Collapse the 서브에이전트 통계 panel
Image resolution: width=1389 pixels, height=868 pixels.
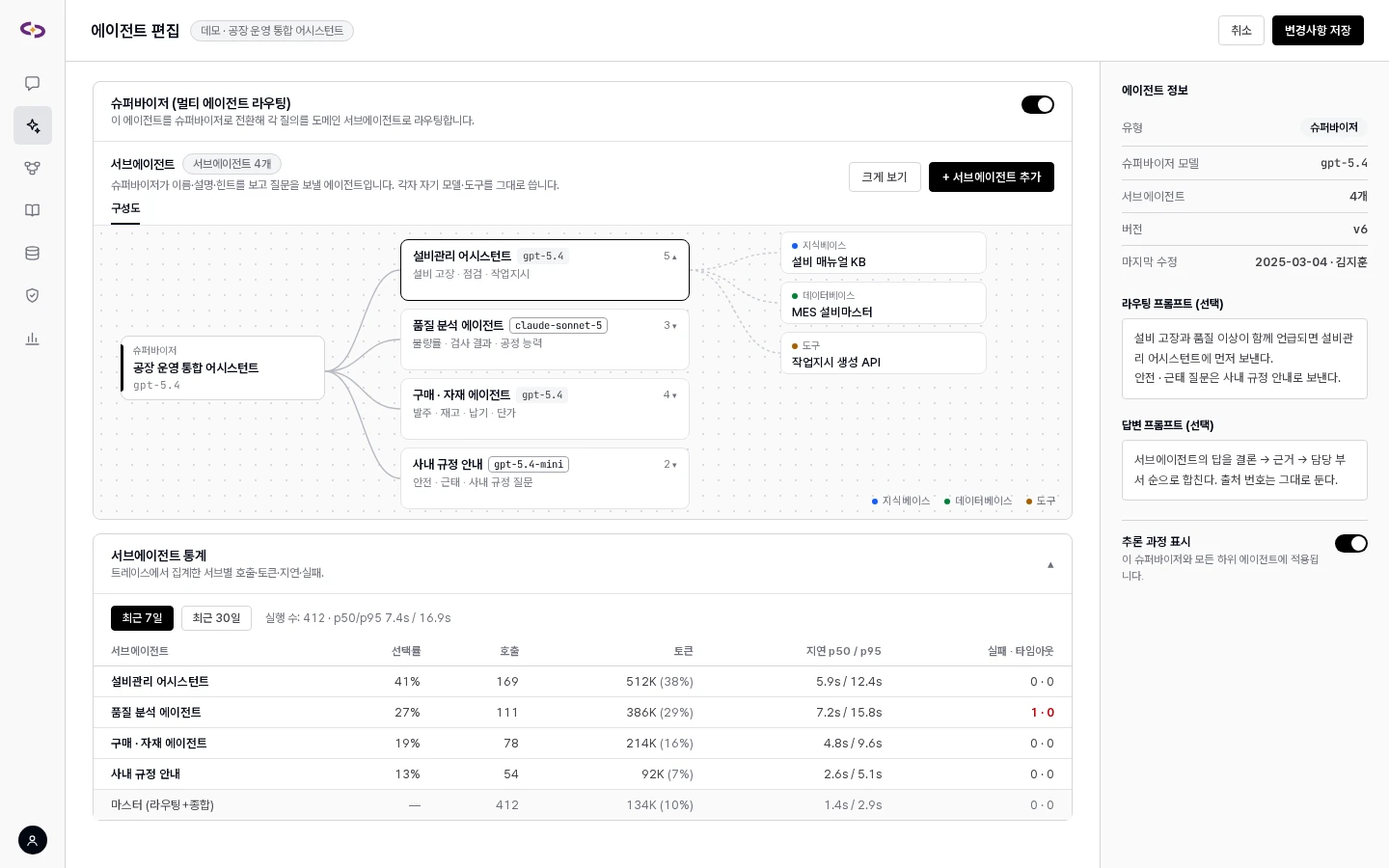pyautogui.click(x=1050, y=564)
